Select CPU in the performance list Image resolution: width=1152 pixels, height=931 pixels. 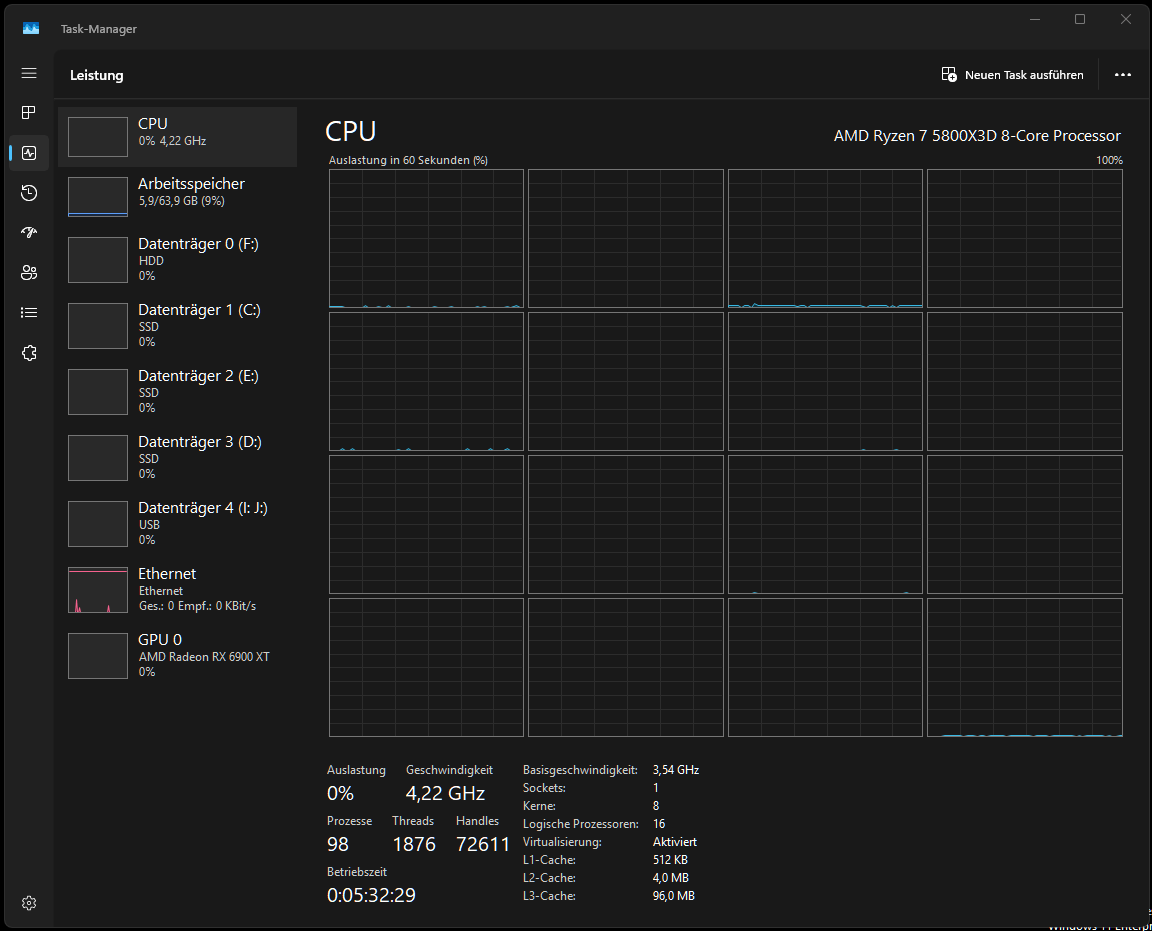[177, 137]
